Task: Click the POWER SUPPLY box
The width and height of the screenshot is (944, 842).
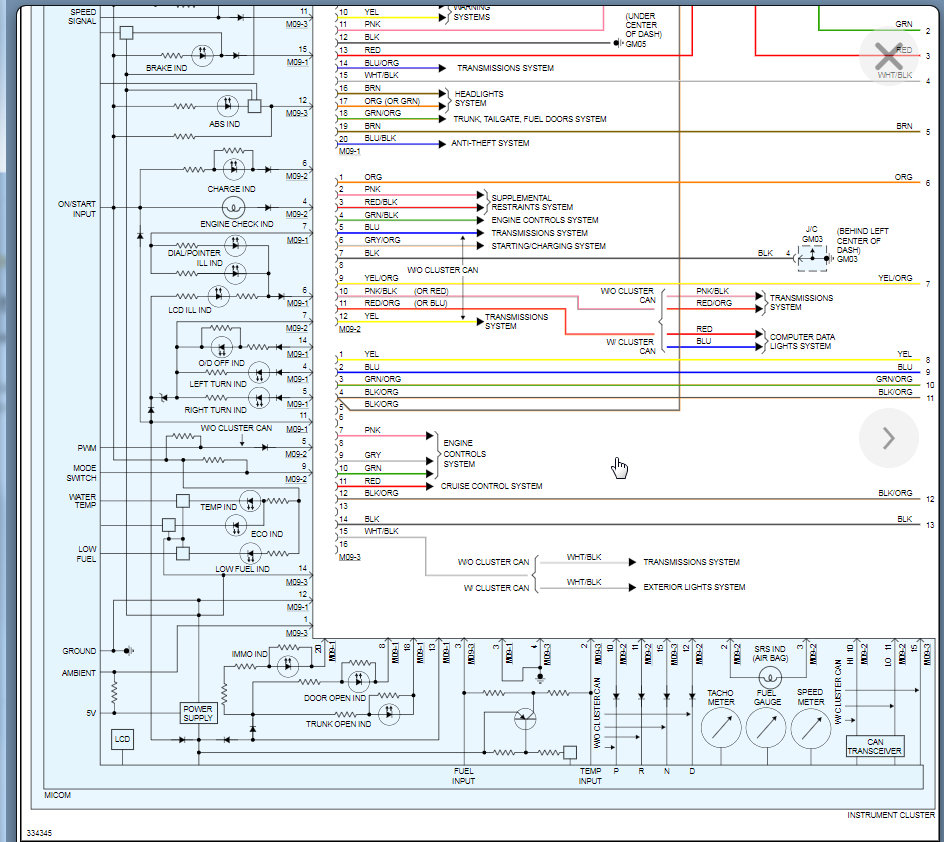Action: (x=198, y=713)
